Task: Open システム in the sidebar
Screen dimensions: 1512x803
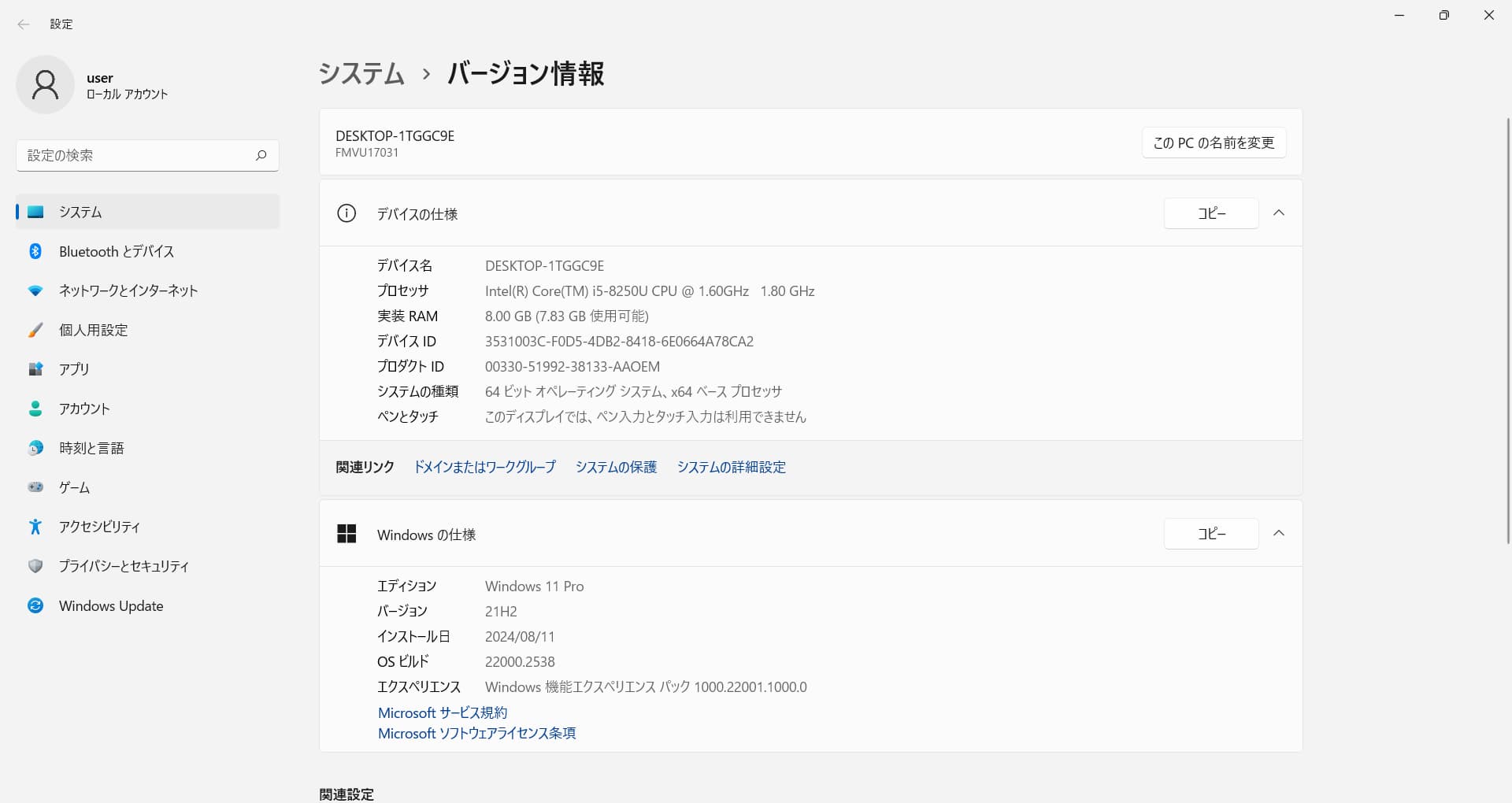Action: [x=148, y=212]
